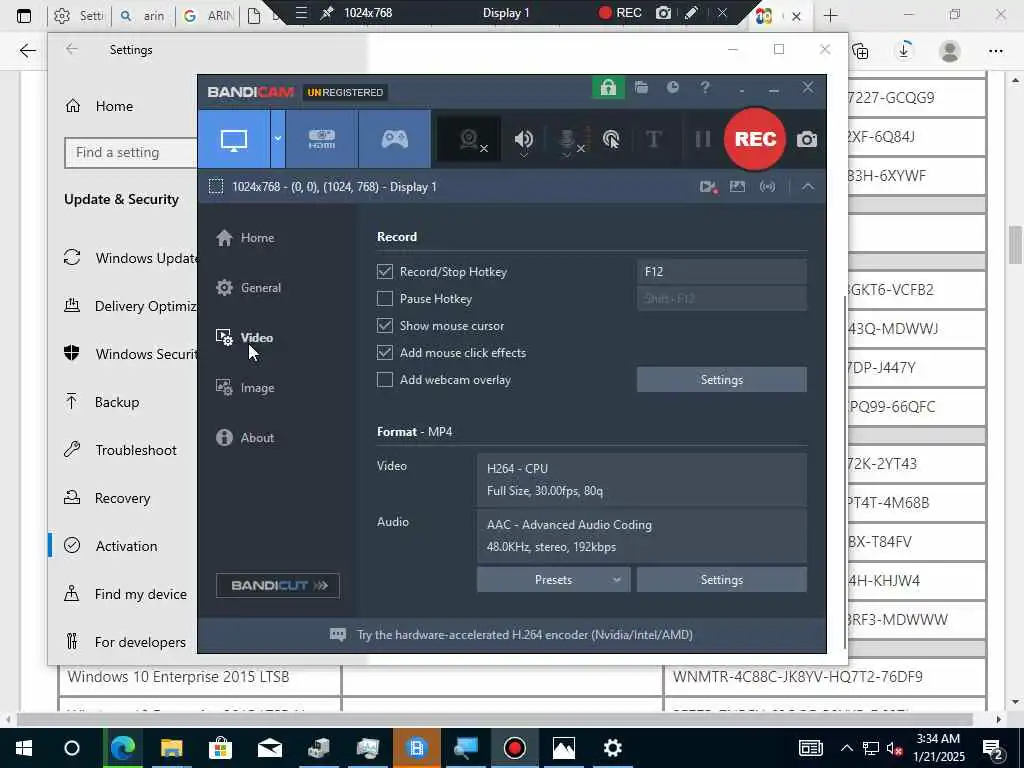Screen dimensions: 1024x768
Task: Toggle text overlay T icon
Action: click(653, 139)
